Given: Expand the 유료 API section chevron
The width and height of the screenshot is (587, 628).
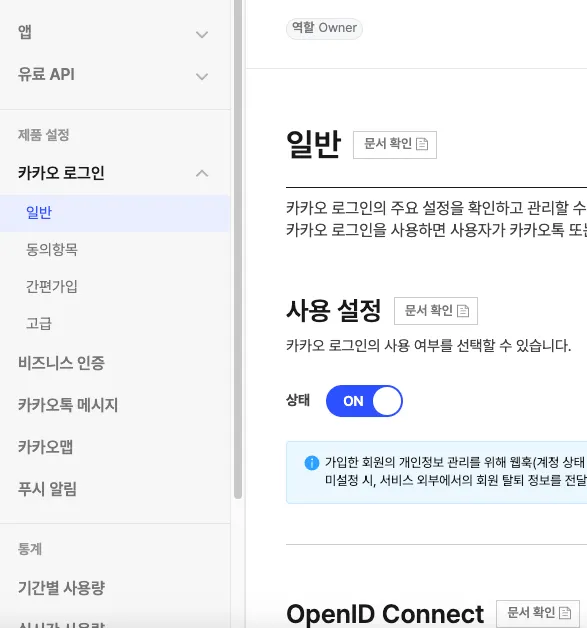Looking at the screenshot, I should [202, 76].
